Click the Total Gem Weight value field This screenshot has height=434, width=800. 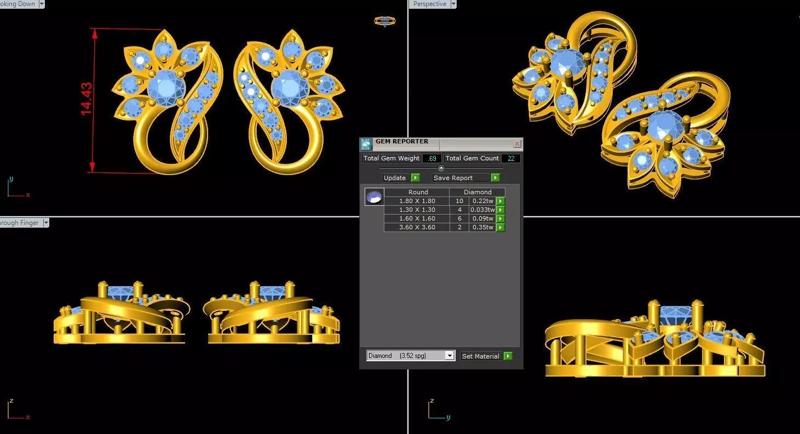(x=432, y=159)
